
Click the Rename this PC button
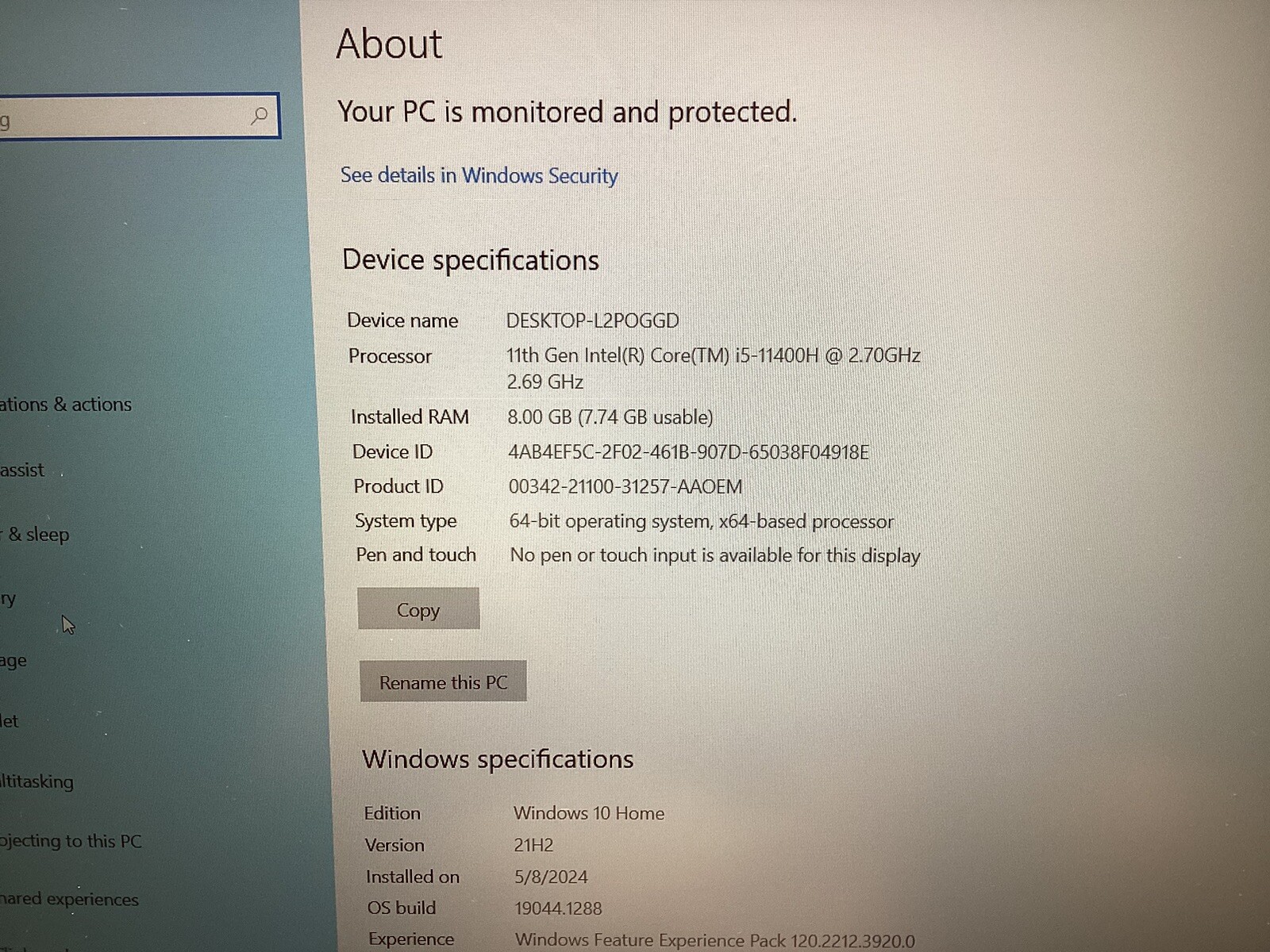point(443,681)
